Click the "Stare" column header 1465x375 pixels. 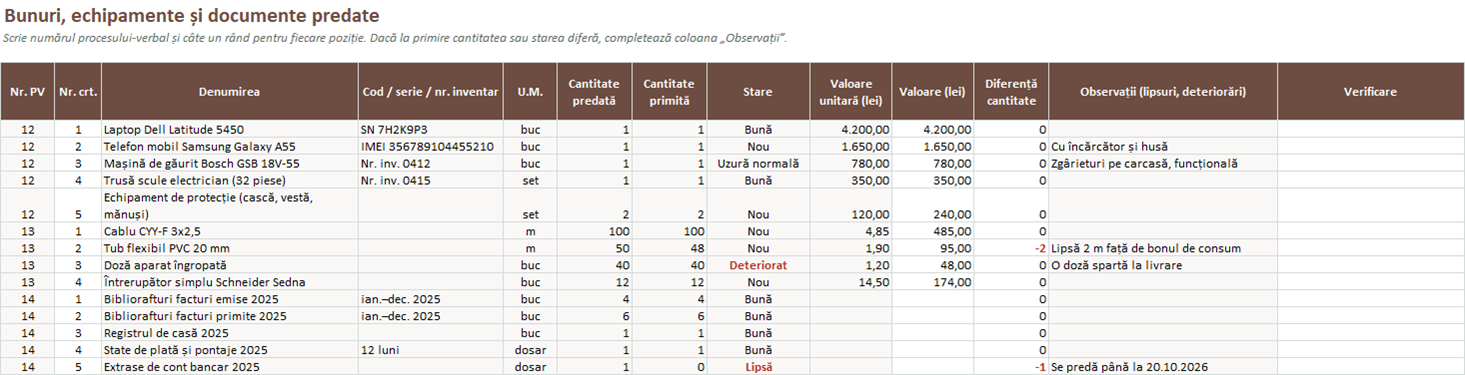[x=758, y=91]
